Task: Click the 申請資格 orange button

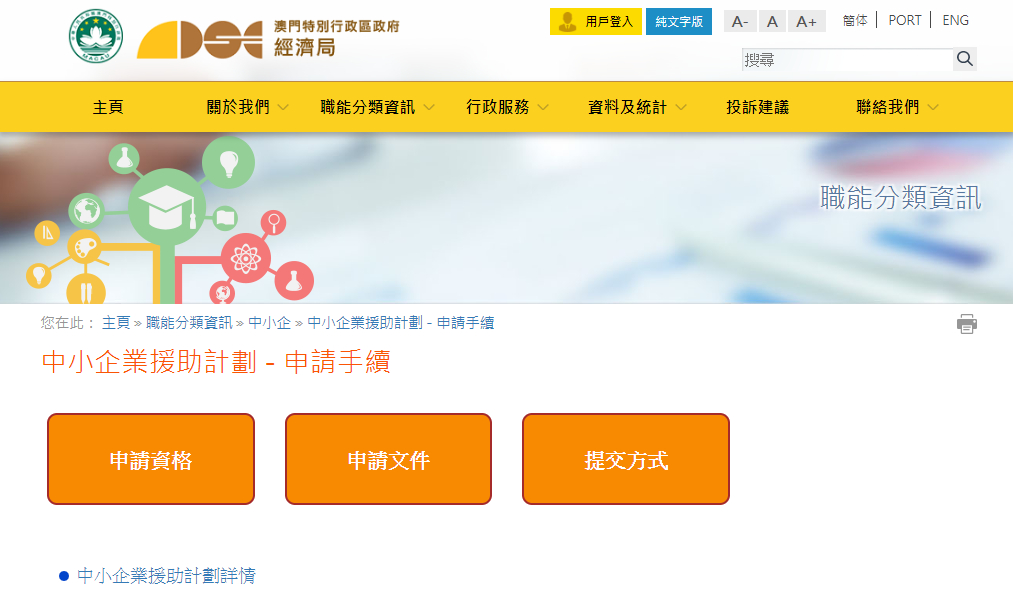Action: pos(151,460)
